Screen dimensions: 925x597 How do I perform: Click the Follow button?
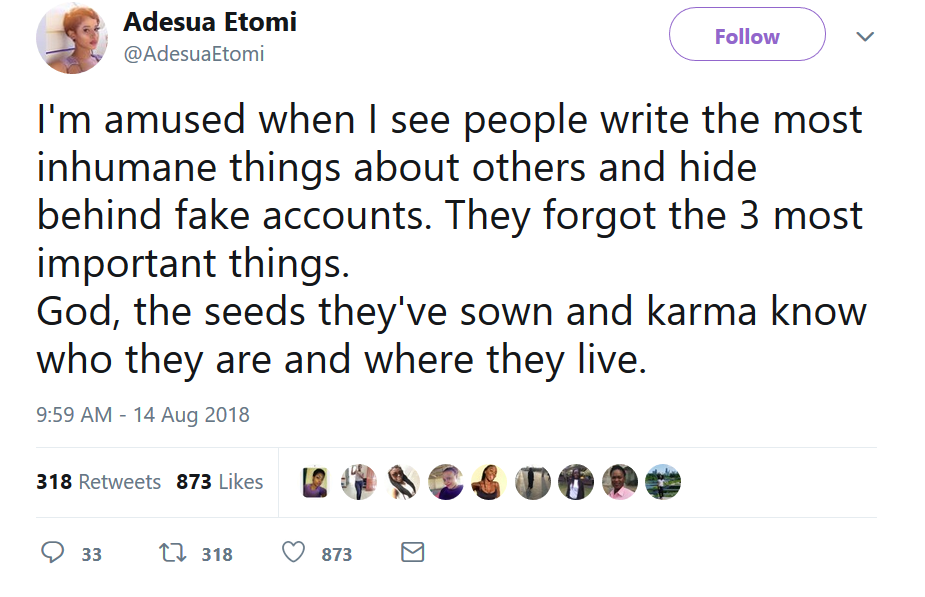tap(746, 36)
